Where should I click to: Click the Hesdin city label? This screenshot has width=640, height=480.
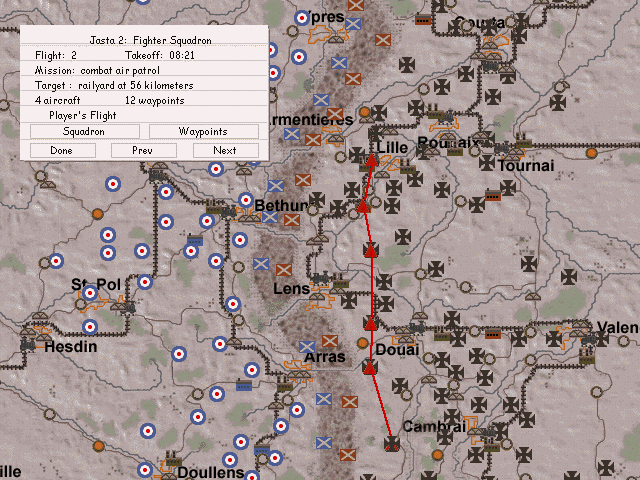click(71, 347)
